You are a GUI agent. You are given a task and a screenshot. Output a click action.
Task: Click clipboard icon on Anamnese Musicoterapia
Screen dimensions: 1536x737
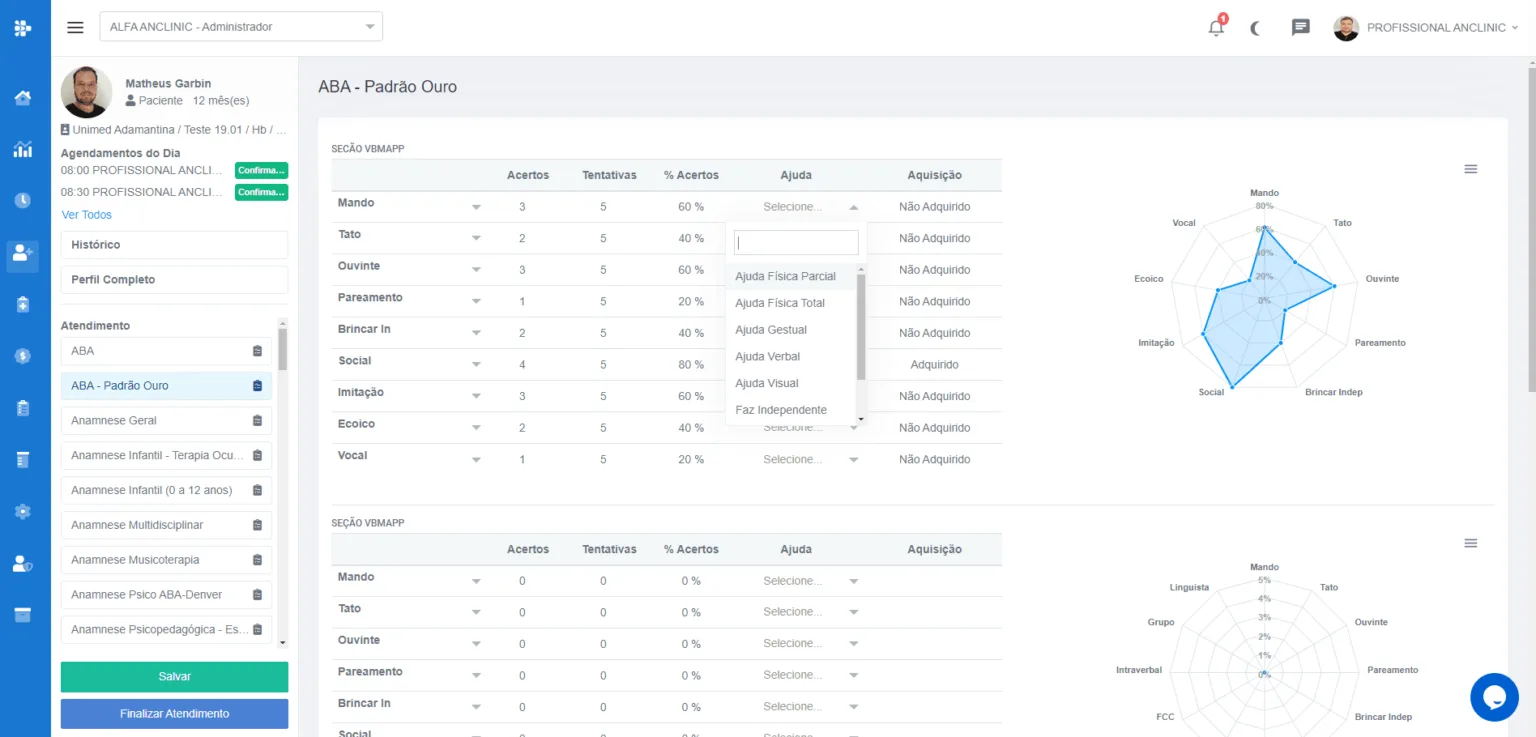pyautogui.click(x=257, y=560)
